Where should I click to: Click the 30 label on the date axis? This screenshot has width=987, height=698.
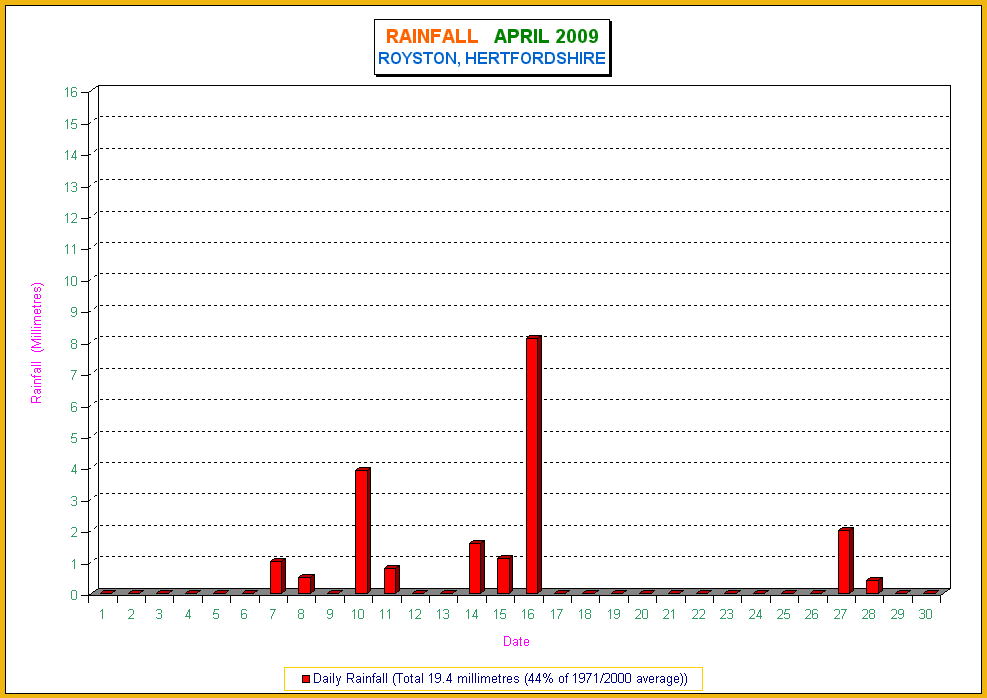[926, 614]
